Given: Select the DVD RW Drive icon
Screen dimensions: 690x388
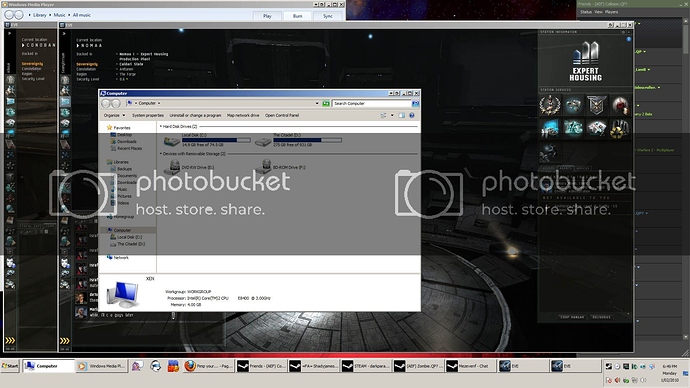Looking at the screenshot, I should (x=174, y=167).
